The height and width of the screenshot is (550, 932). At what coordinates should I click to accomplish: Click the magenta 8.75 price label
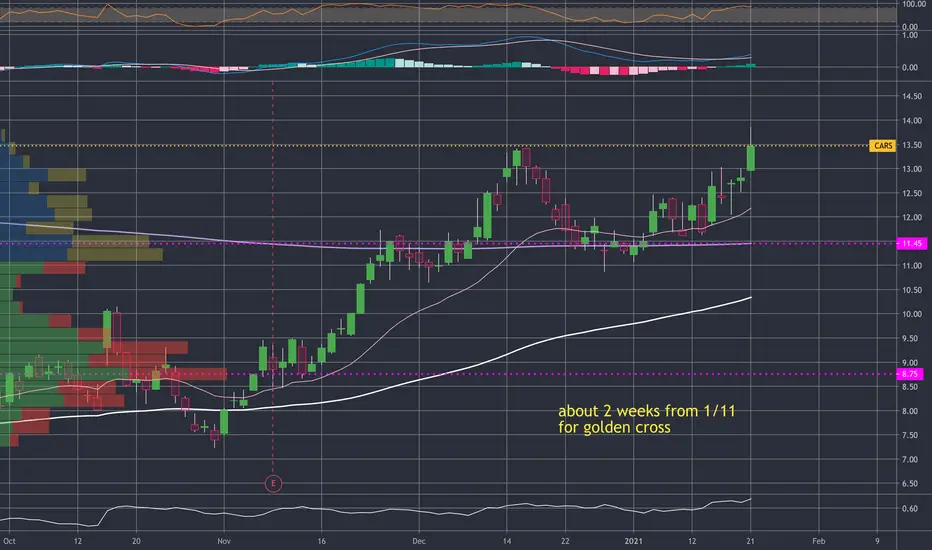909,374
